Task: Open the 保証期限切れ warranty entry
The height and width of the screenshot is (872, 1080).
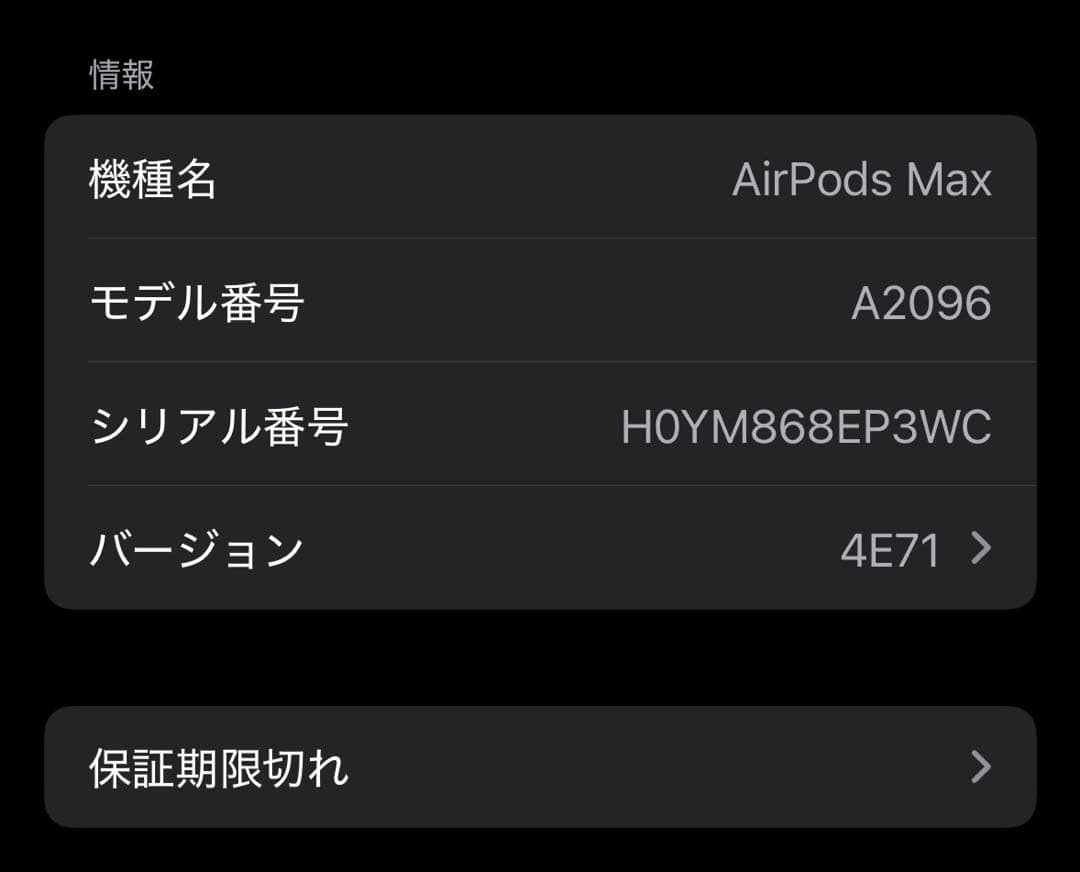Action: tap(540, 767)
